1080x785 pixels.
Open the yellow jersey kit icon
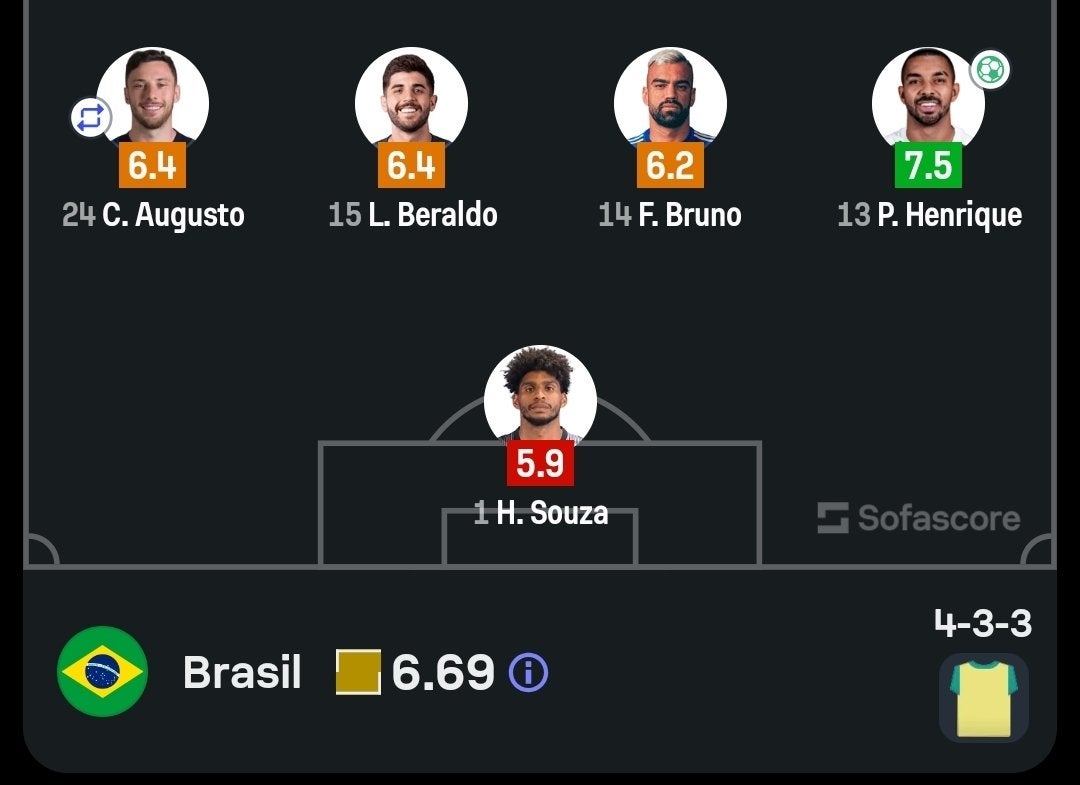pyautogui.click(x=984, y=698)
